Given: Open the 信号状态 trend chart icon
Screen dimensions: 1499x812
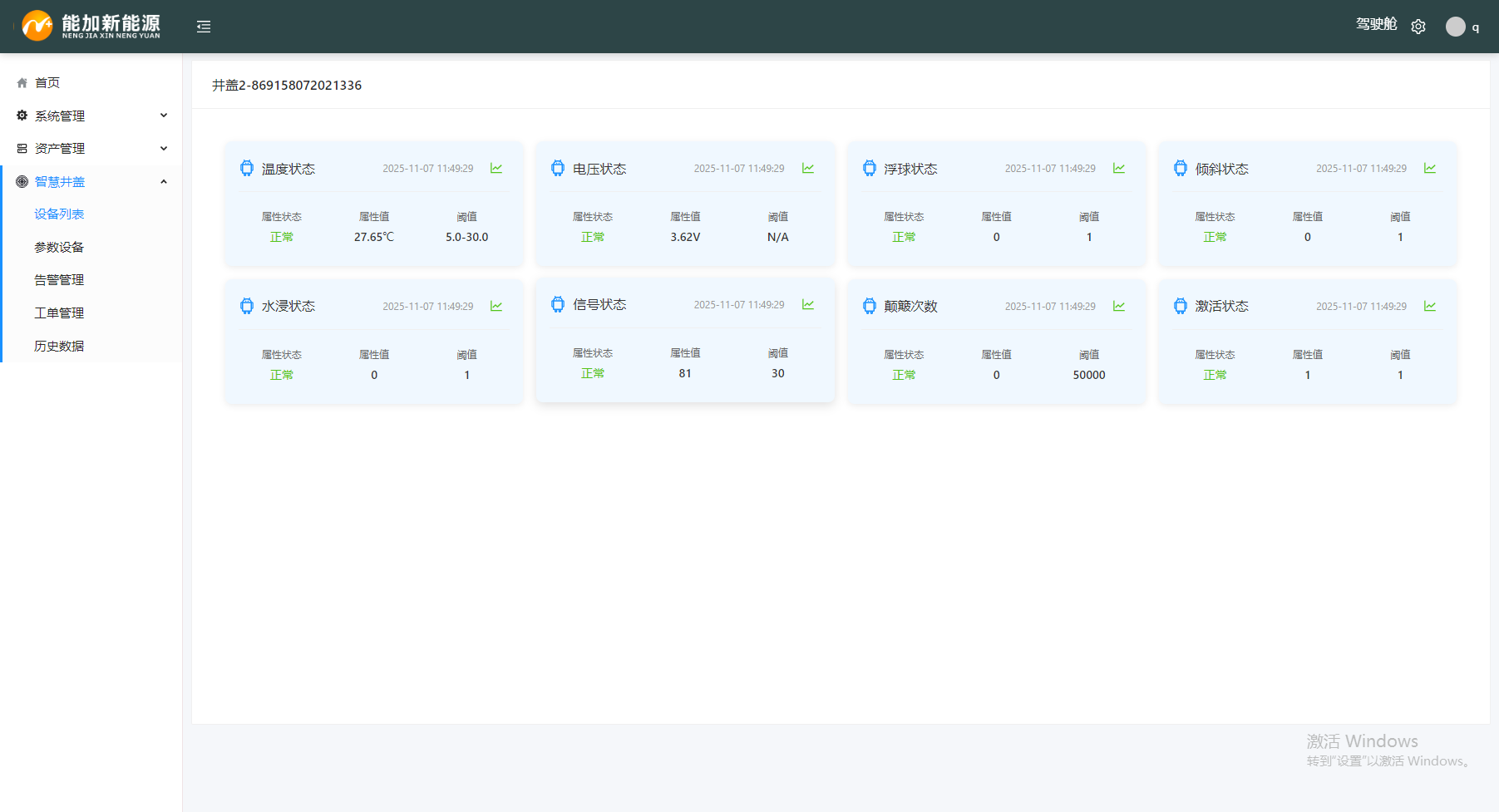Looking at the screenshot, I should [x=807, y=305].
